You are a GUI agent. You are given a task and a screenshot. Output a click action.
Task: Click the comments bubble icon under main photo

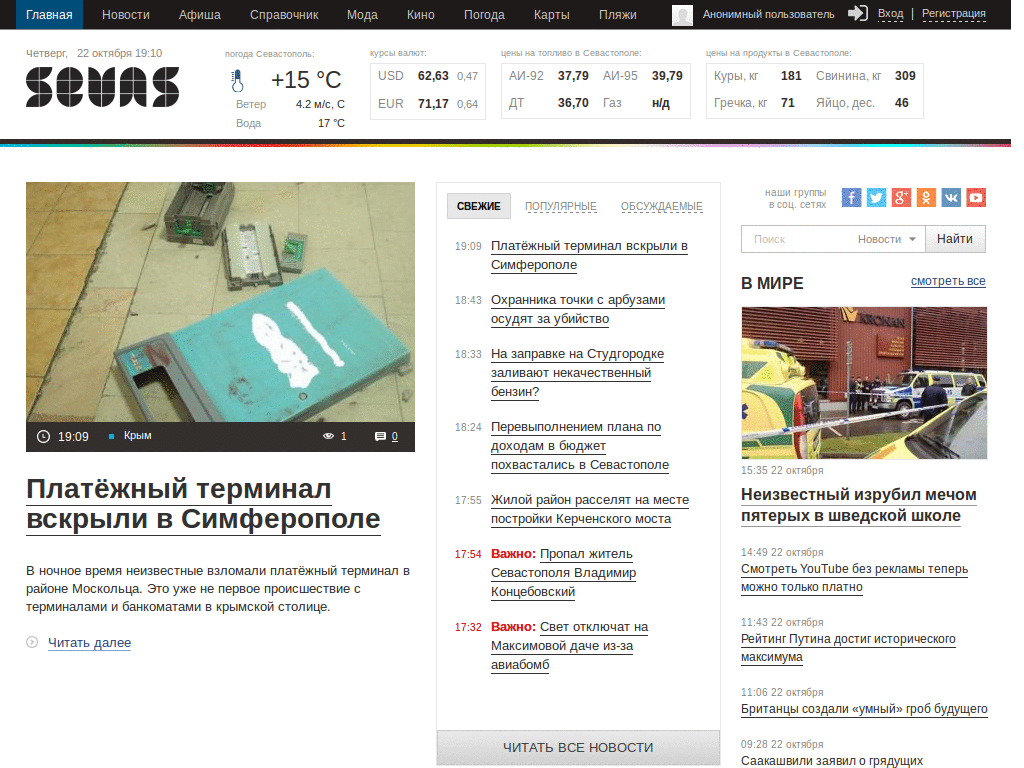pos(380,436)
